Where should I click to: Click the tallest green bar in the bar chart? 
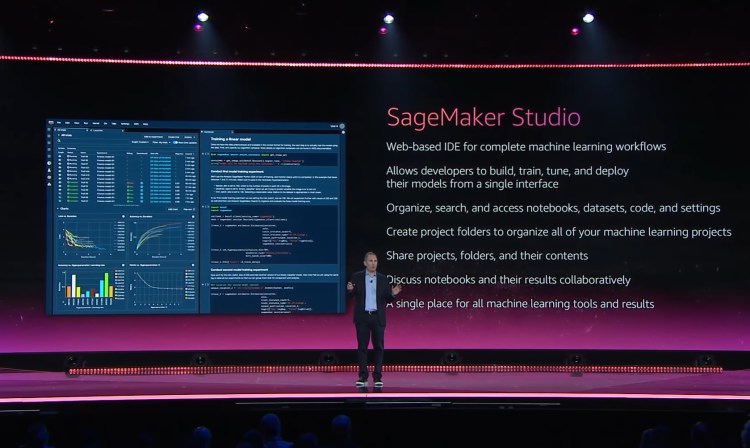[x=106, y=285]
